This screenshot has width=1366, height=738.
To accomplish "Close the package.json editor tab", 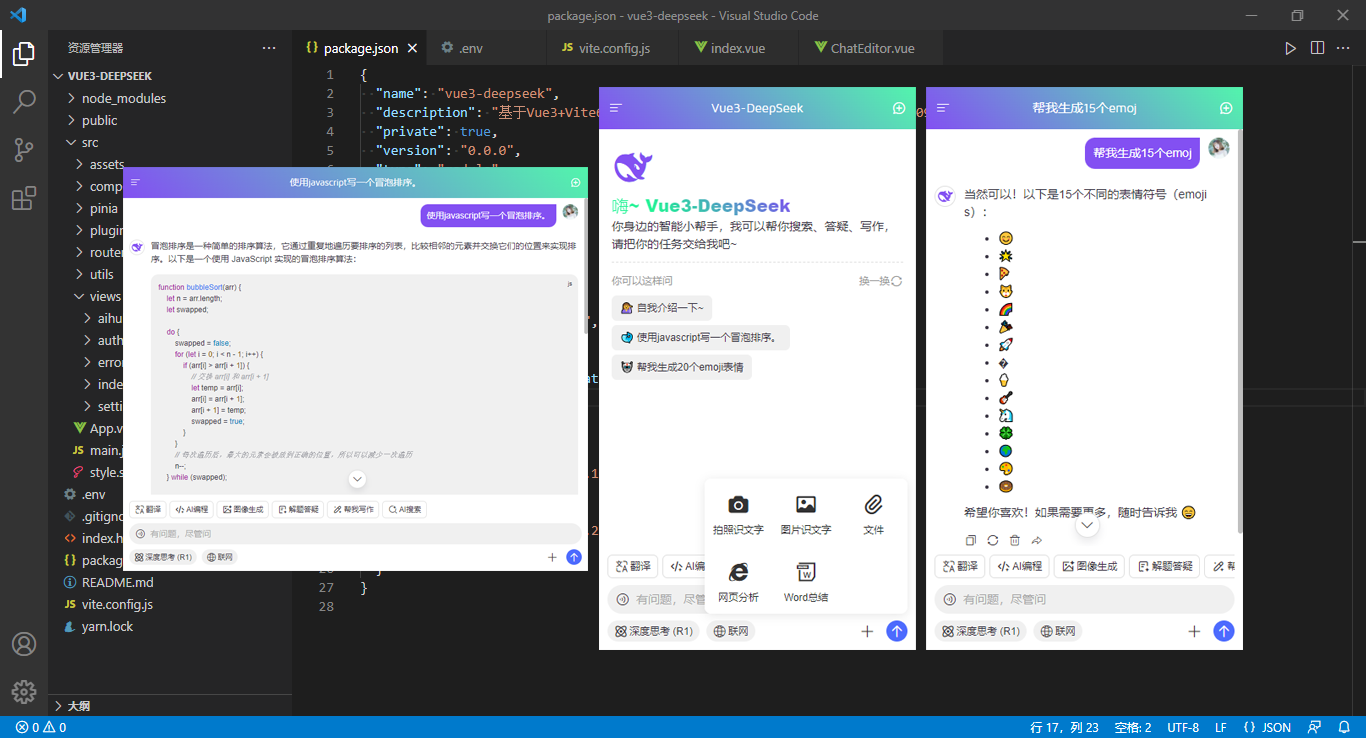I will [x=413, y=48].
